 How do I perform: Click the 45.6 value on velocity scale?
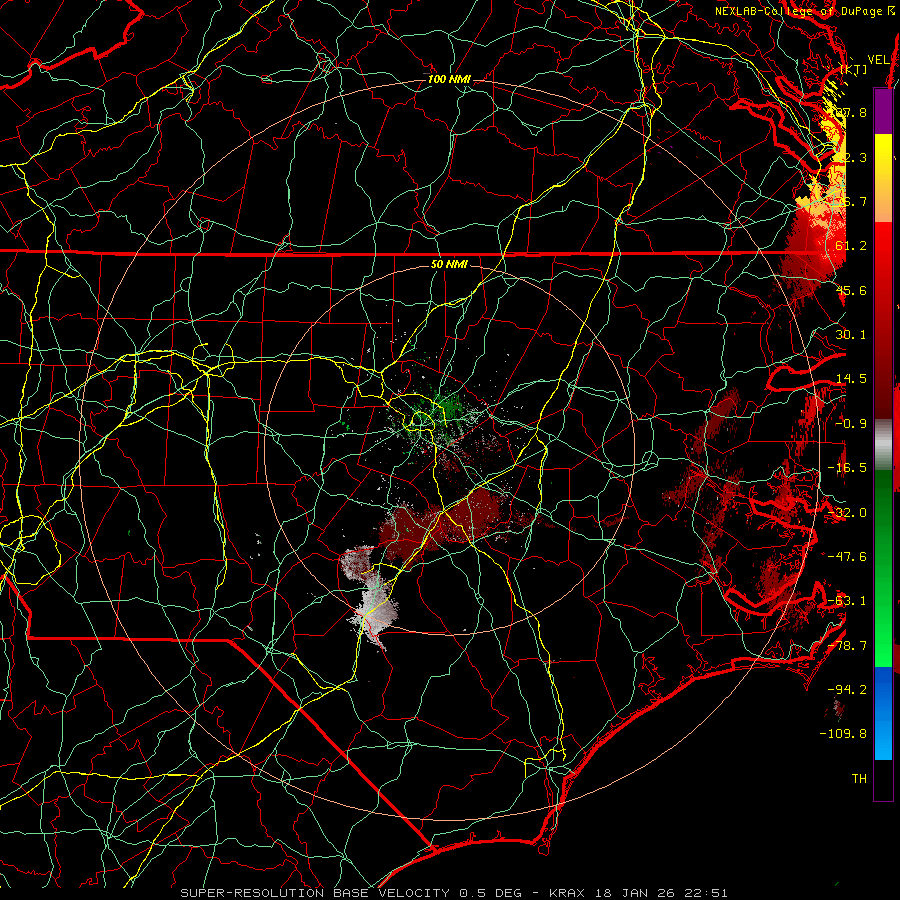pos(851,290)
